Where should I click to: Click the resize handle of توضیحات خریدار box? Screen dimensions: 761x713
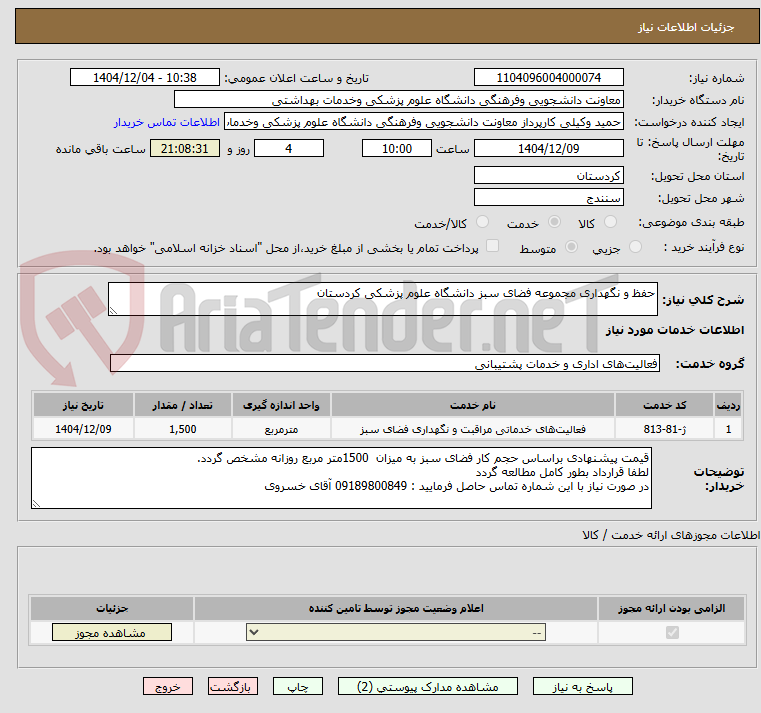point(36,504)
